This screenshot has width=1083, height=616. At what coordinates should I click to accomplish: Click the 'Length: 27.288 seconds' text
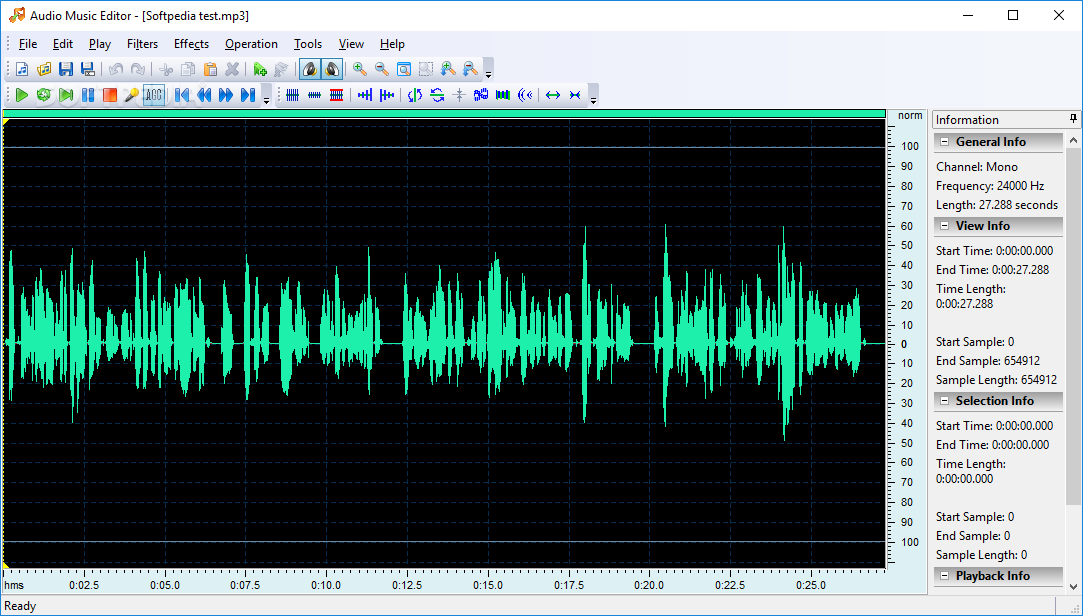tap(997, 205)
